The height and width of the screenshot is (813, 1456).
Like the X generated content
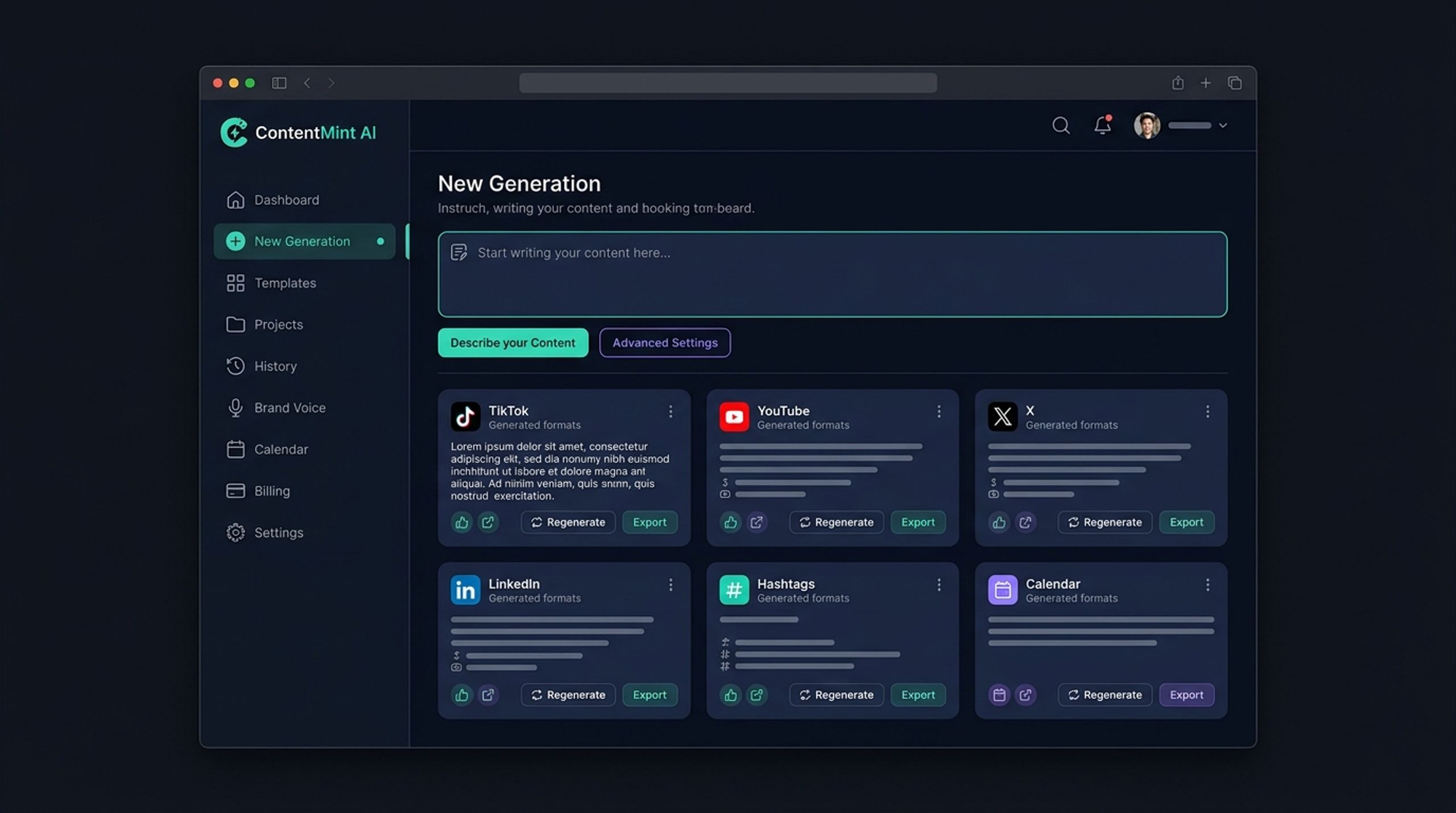[999, 522]
